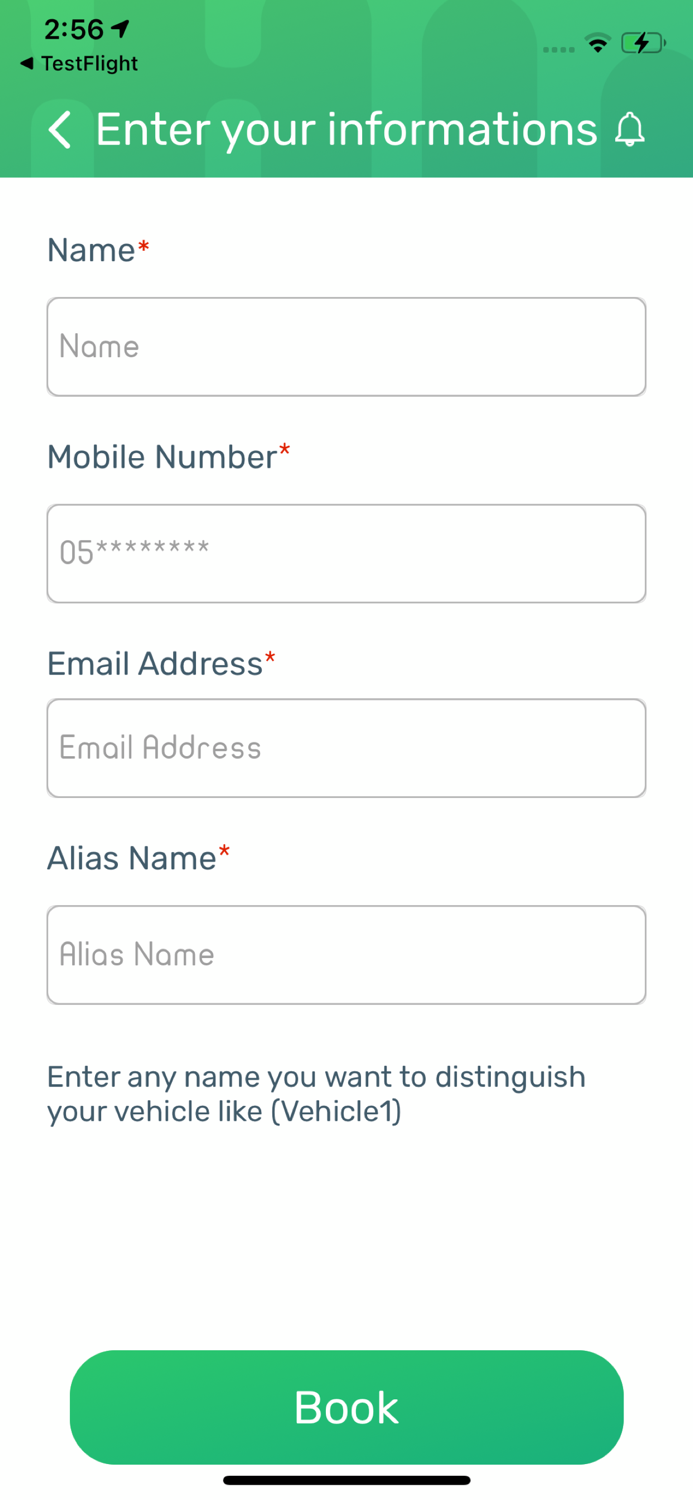Select the Mobile Number field showing 05********
The image size is (693, 1500).
346,553
